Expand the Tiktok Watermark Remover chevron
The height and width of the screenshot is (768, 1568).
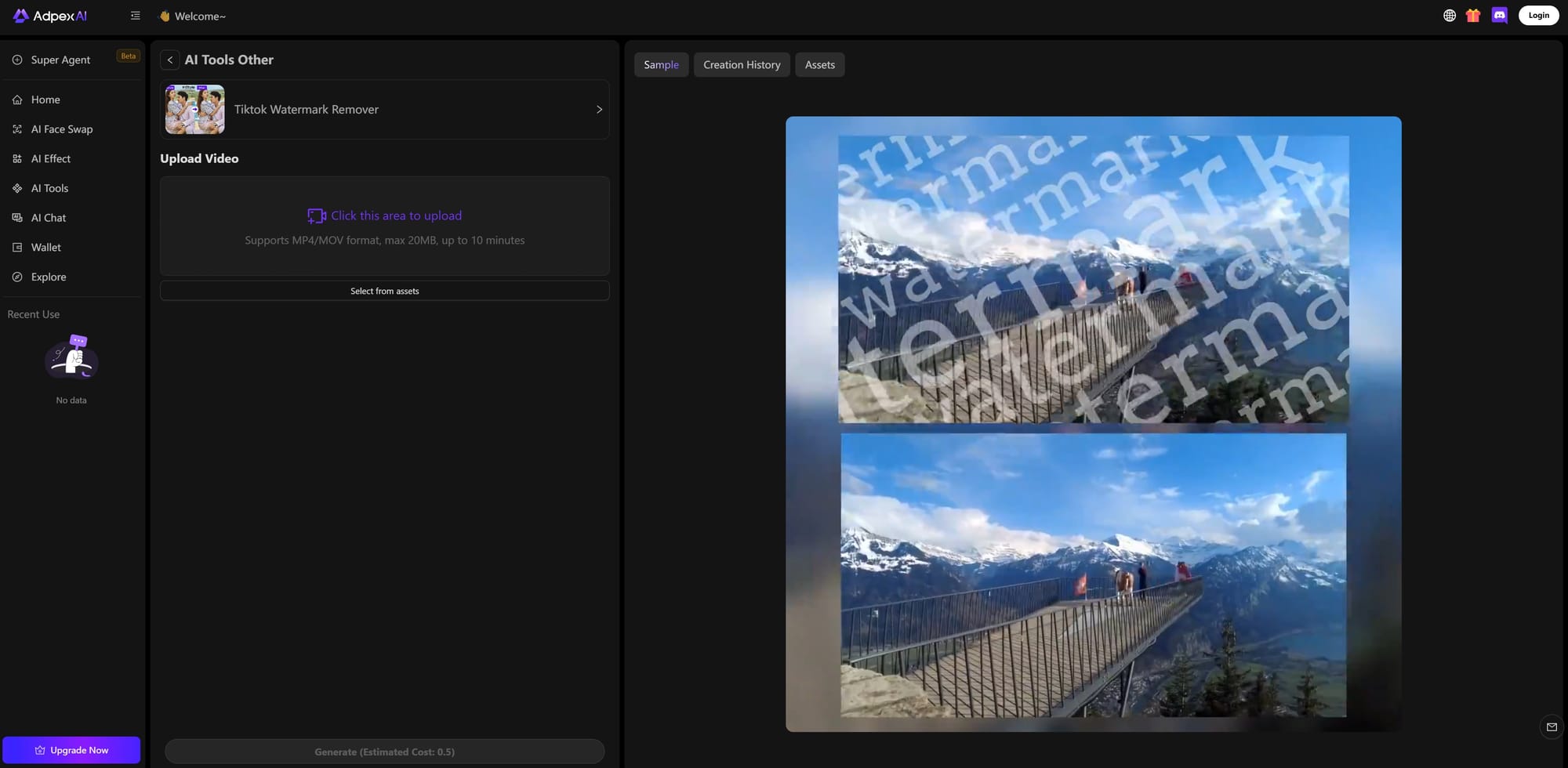(598, 109)
